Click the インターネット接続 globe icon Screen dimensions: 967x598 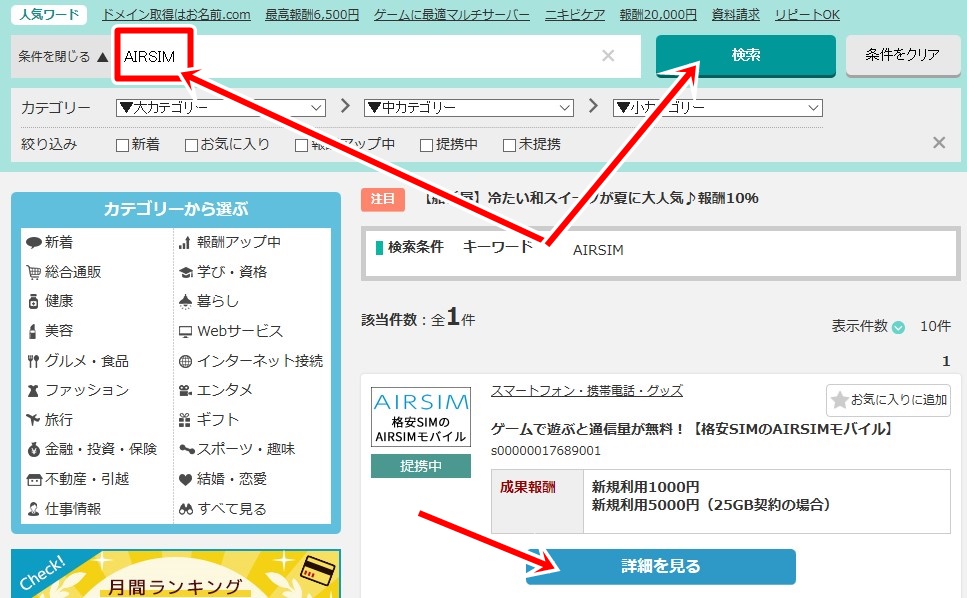coord(185,361)
